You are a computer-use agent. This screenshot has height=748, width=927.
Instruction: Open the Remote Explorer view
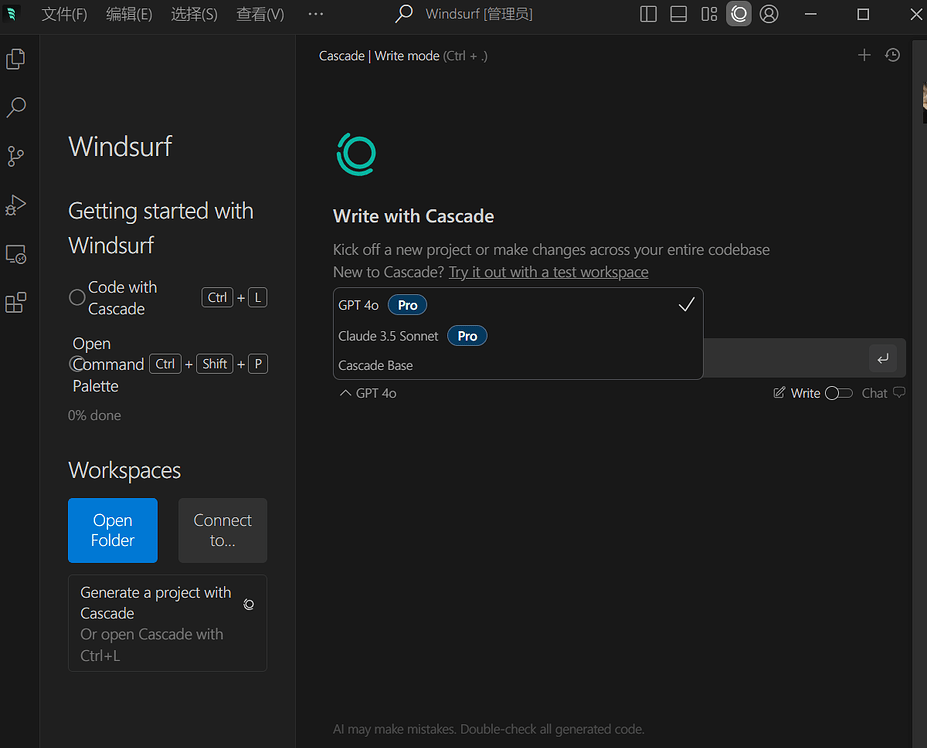click(x=16, y=254)
